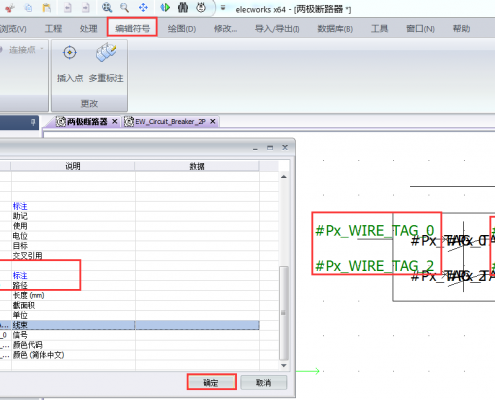Switch to EW_Circuit_Breaker_2P document tab

click(x=170, y=122)
